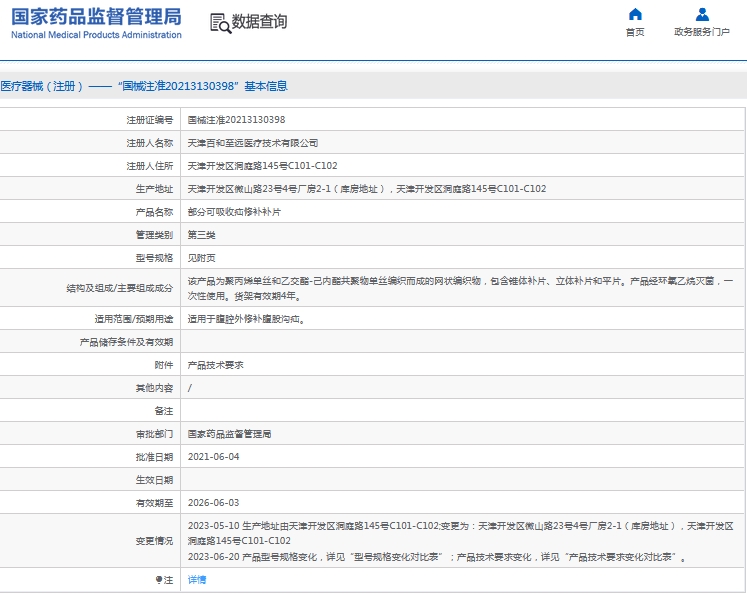The width and height of the screenshot is (747, 599).
Task: Click the structure composition description text
Action: tap(460, 288)
